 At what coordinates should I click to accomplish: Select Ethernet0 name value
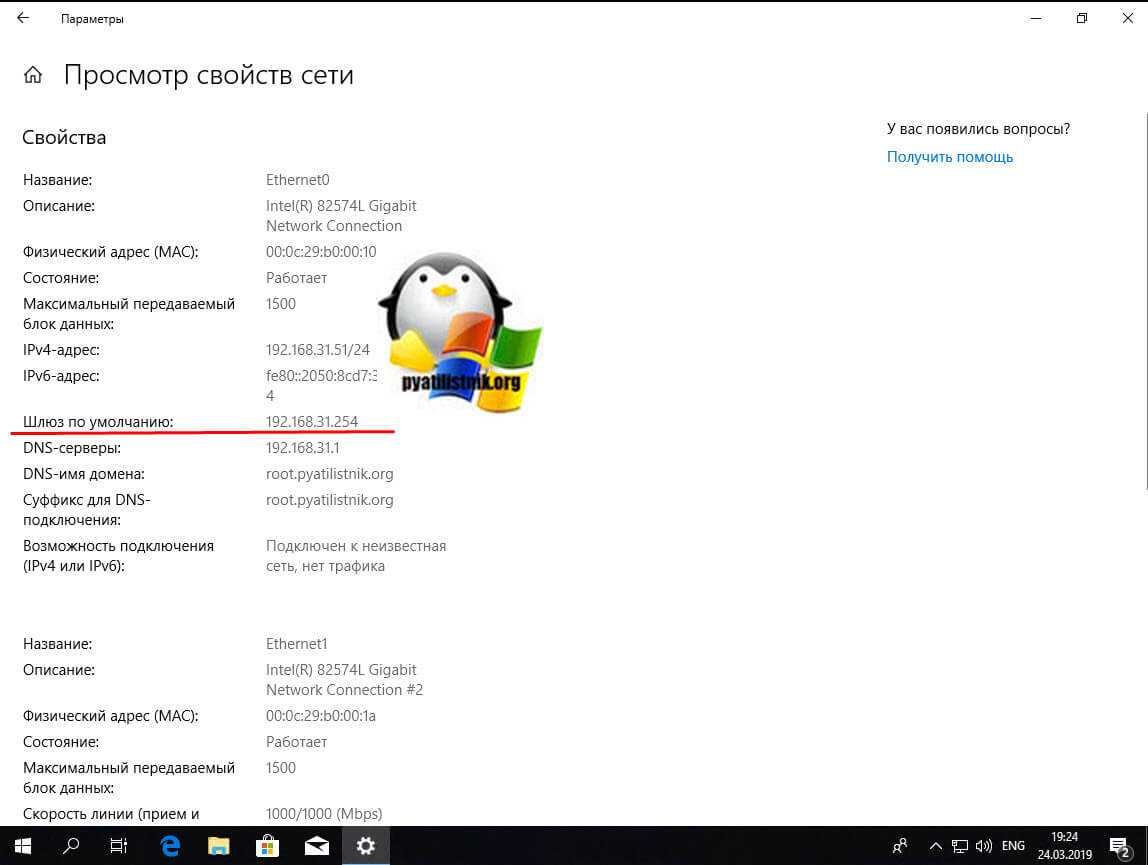tap(297, 179)
